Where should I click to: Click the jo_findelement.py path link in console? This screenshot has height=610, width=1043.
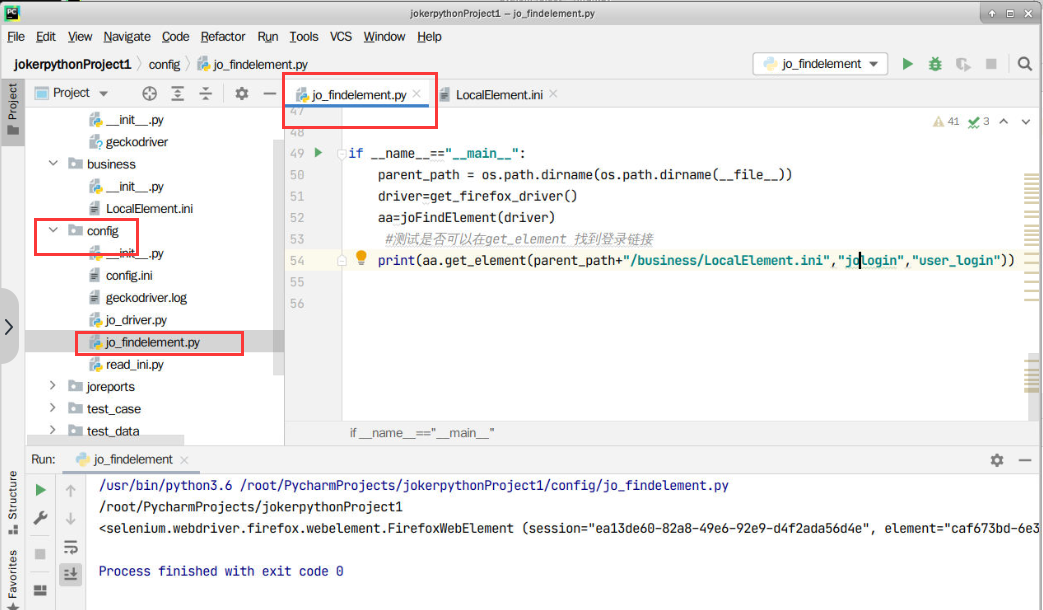point(484,486)
